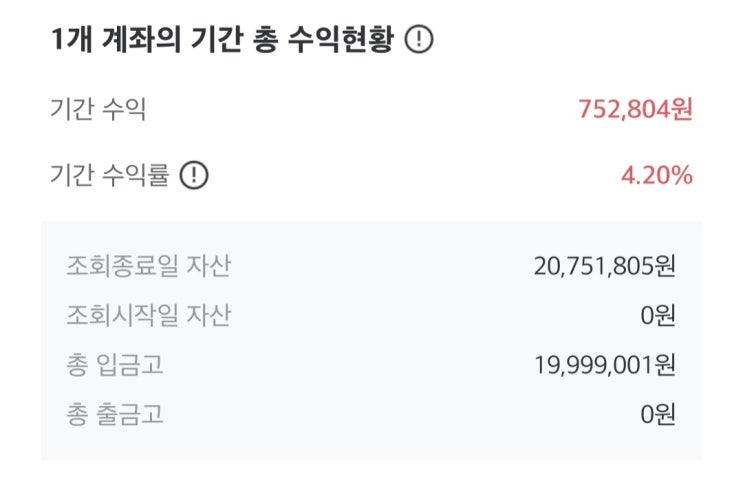This screenshot has width=743, height=487.
Task: Open the 기간 수익률 info tooltip icon
Action: point(194,176)
